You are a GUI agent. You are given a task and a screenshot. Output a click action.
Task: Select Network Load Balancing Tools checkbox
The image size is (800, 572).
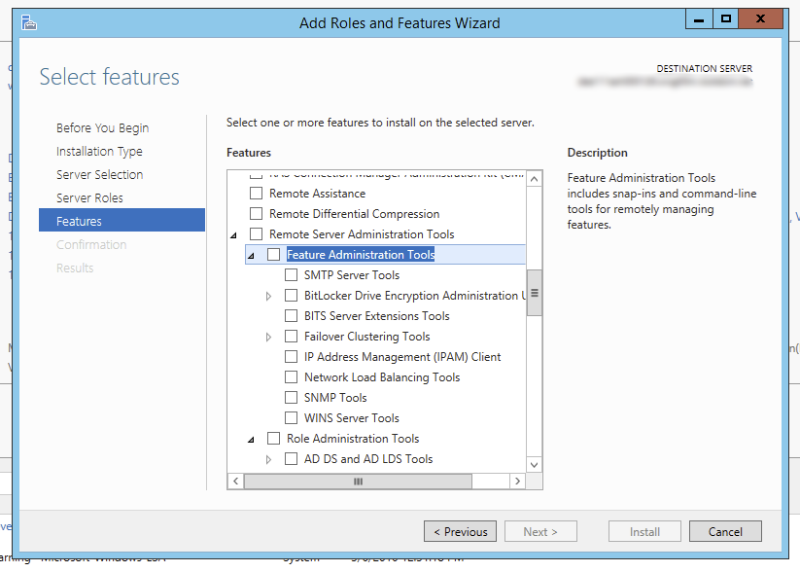[291, 377]
